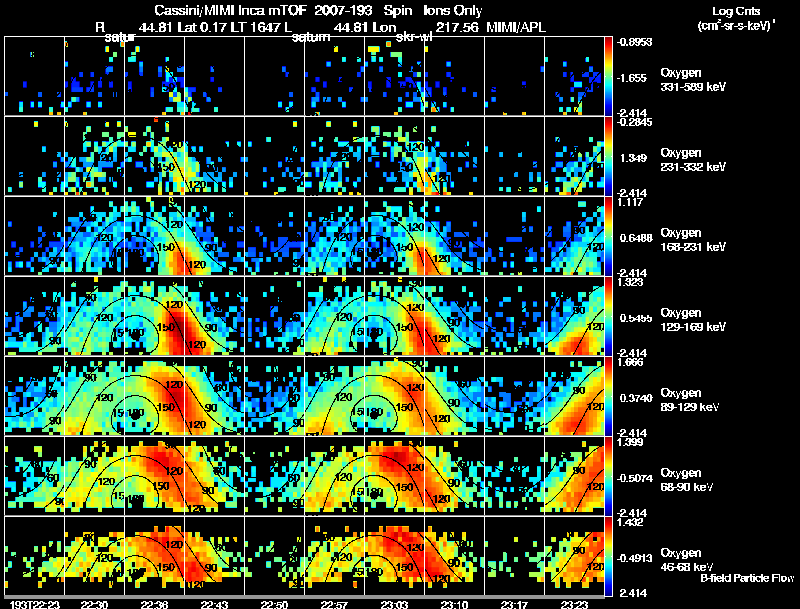Click the '22:30' time axis label
Image resolution: width=800 pixels, height=609 pixels.
pos(94,604)
